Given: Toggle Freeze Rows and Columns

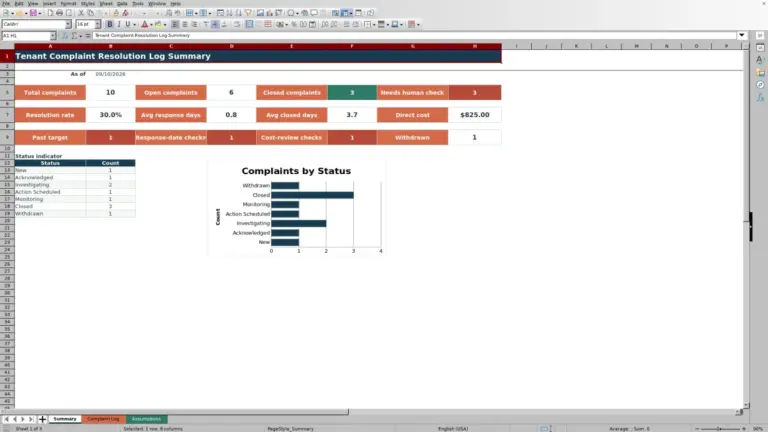Looking at the screenshot, I should pos(345,13).
